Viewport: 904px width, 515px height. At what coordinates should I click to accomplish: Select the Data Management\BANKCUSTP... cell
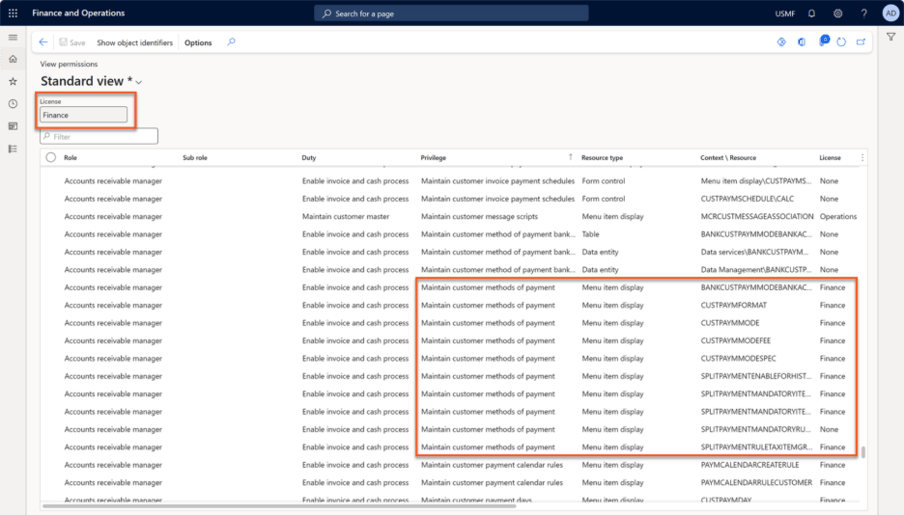point(756,270)
